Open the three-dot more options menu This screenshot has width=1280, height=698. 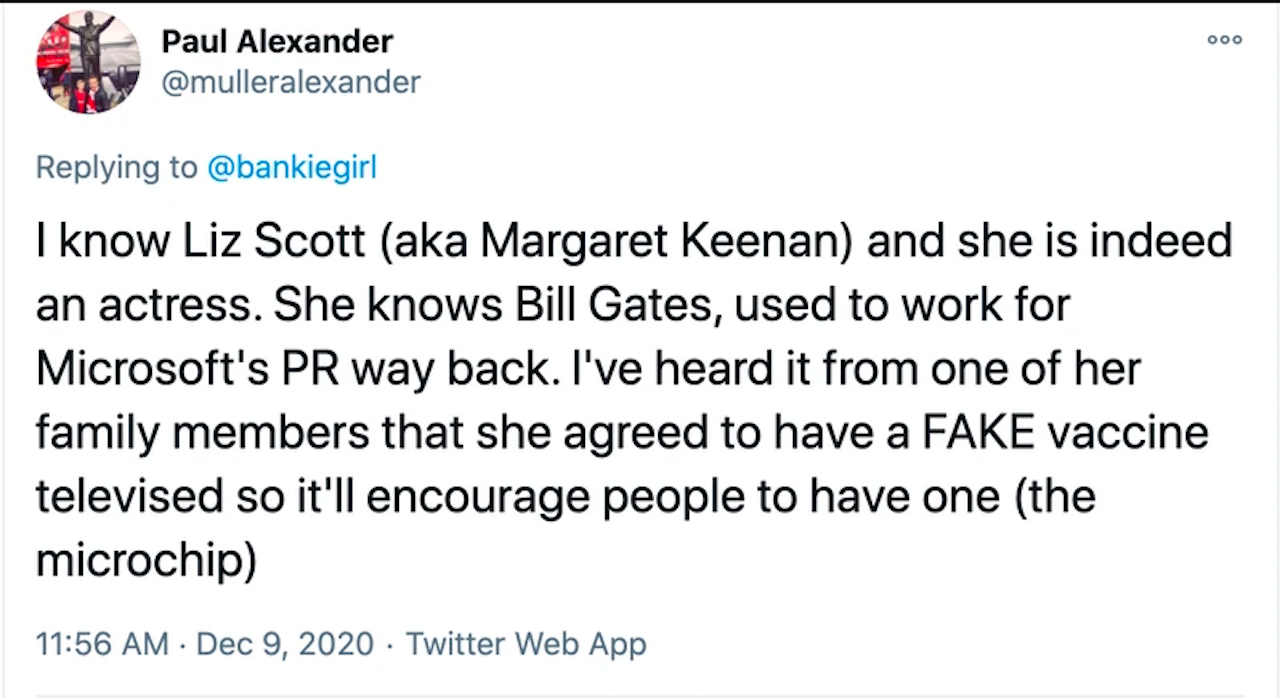click(x=1224, y=40)
